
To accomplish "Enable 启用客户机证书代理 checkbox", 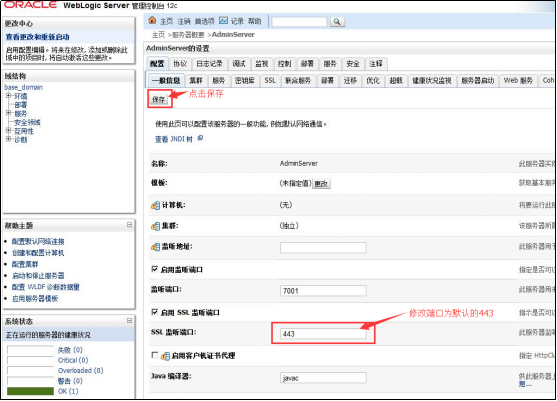I will pyautogui.click(x=155, y=355).
